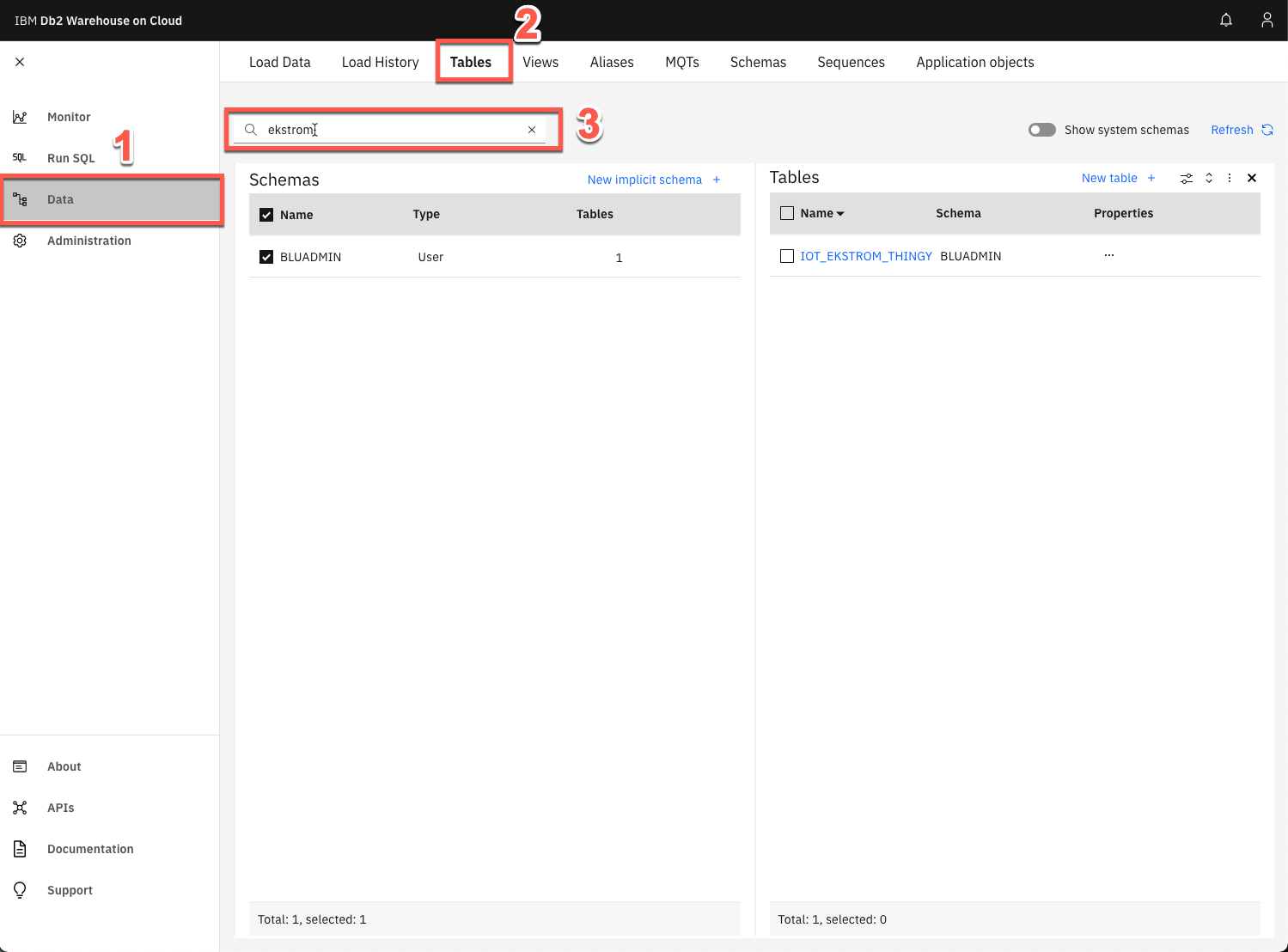Click the New implicit schema link

coord(644,180)
